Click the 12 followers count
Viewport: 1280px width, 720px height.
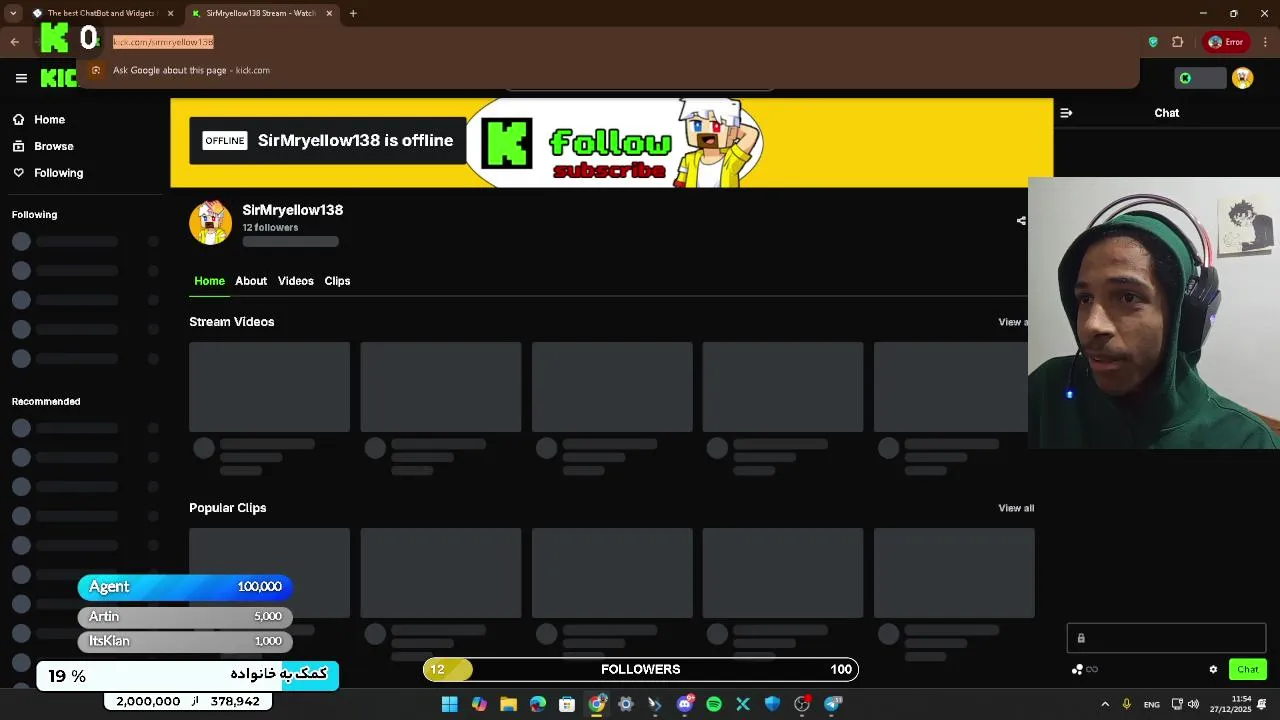270,228
